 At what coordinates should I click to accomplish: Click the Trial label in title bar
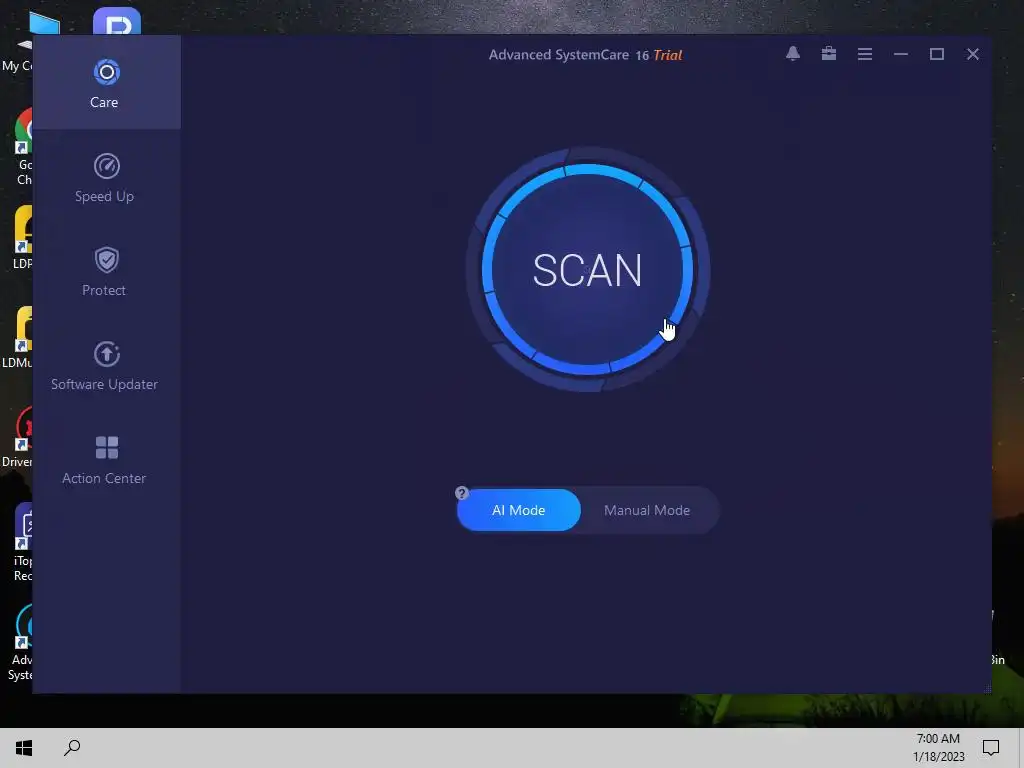pos(667,55)
